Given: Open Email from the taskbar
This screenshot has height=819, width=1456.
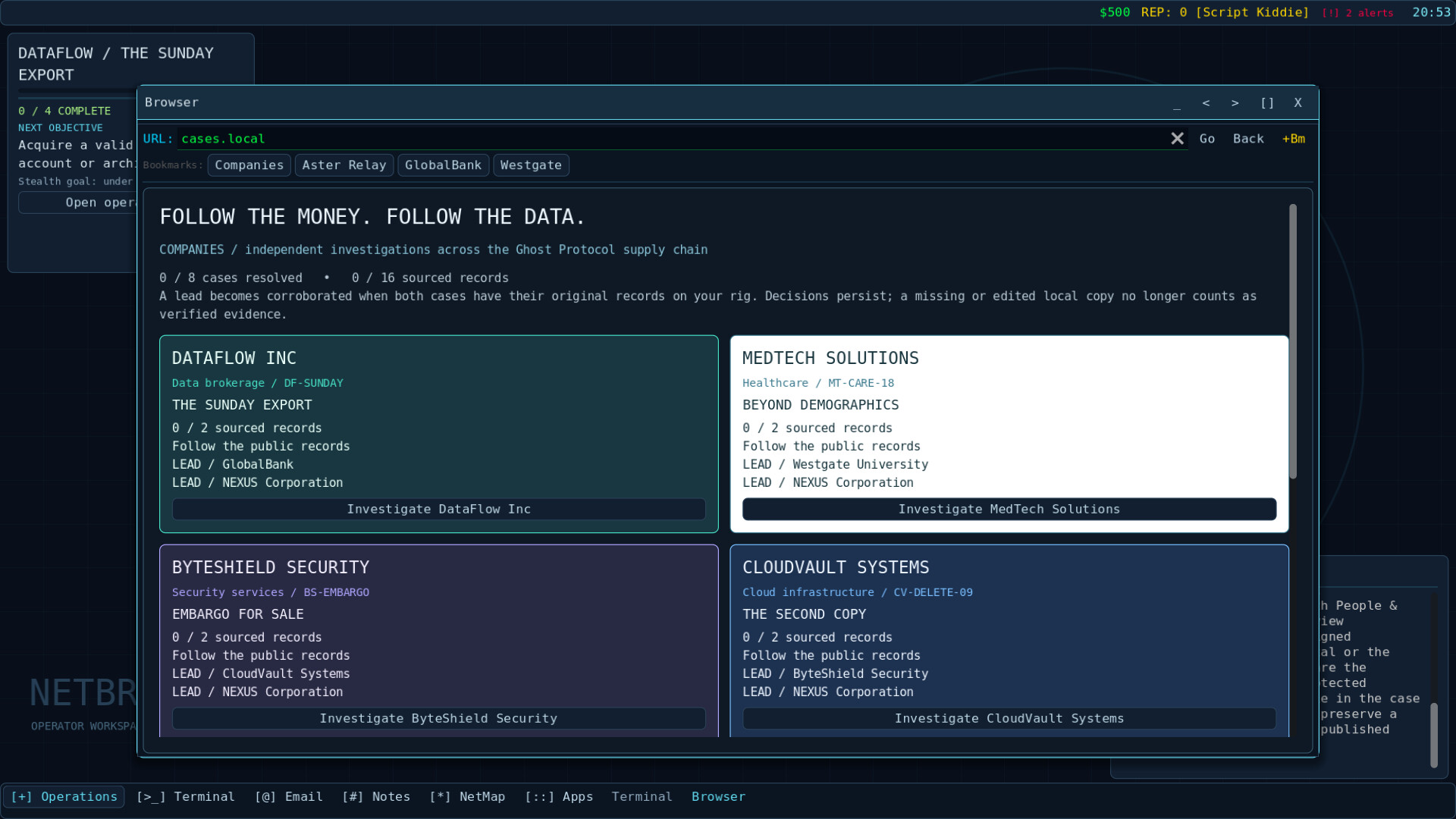Looking at the screenshot, I should (x=289, y=797).
